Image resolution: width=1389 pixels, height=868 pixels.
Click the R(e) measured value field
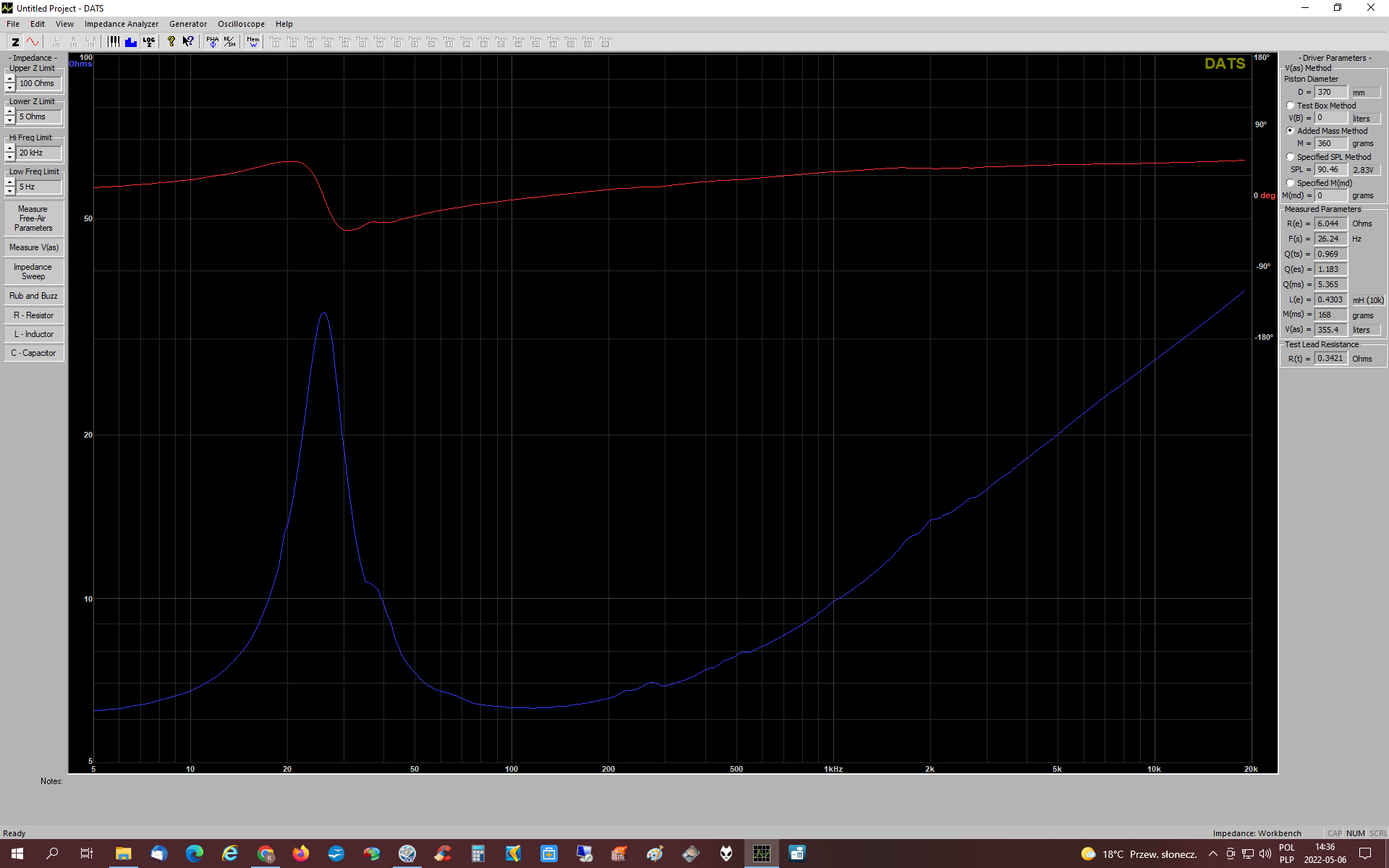click(x=1331, y=224)
